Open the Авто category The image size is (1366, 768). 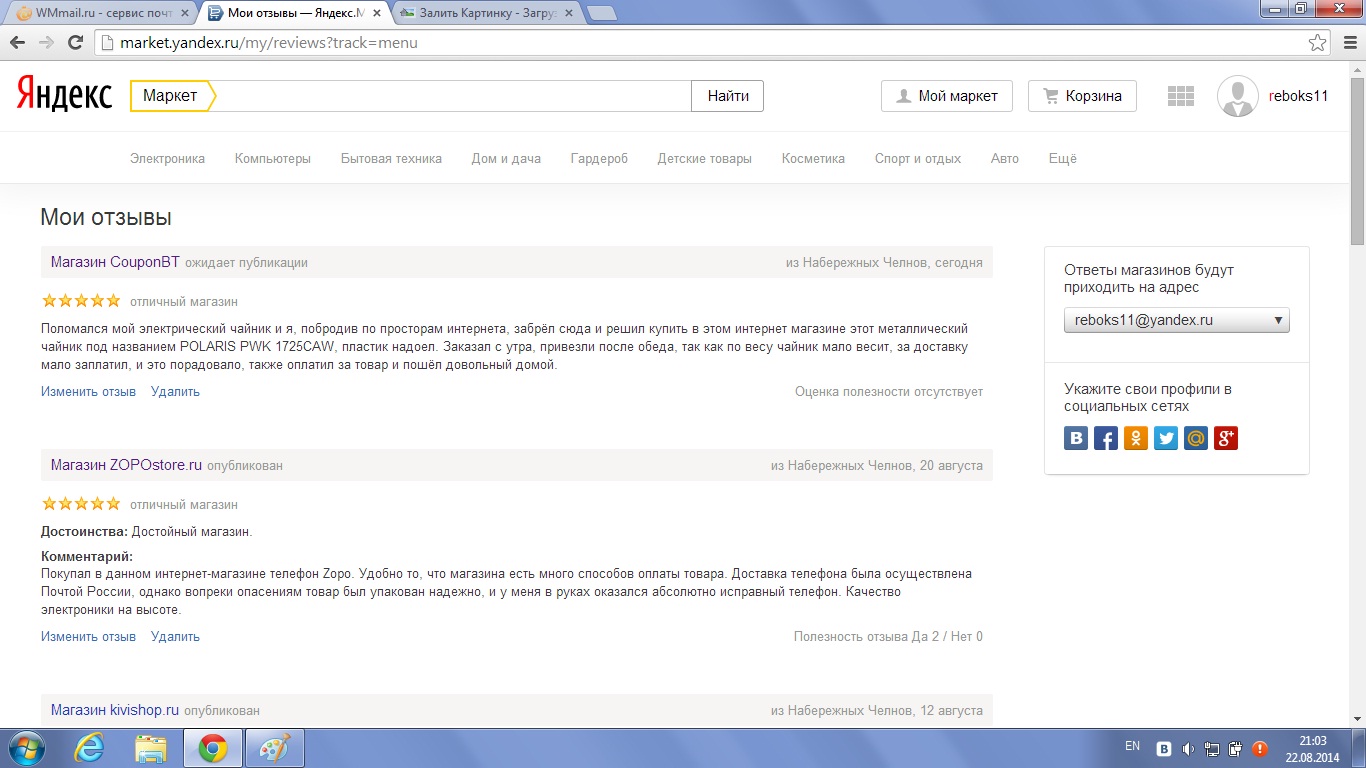(x=1004, y=158)
